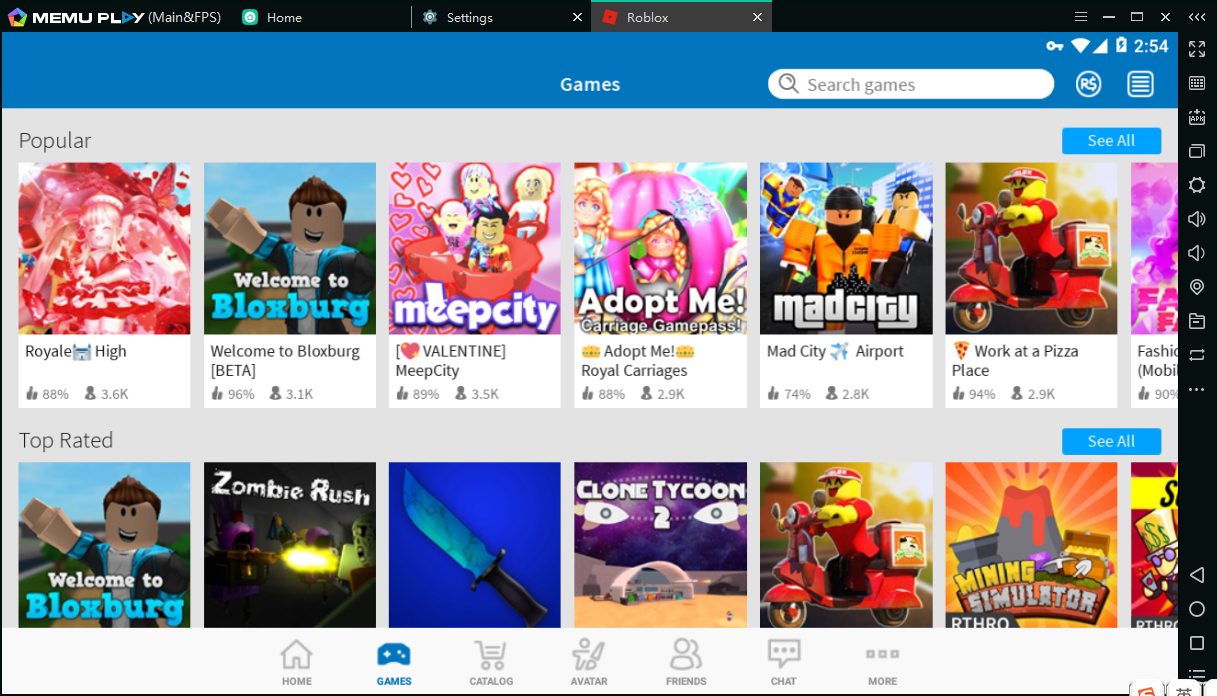This screenshot has width=1217, height=696.
Task: Turn down the emulator volume
Action: (x=1196, y=253)
